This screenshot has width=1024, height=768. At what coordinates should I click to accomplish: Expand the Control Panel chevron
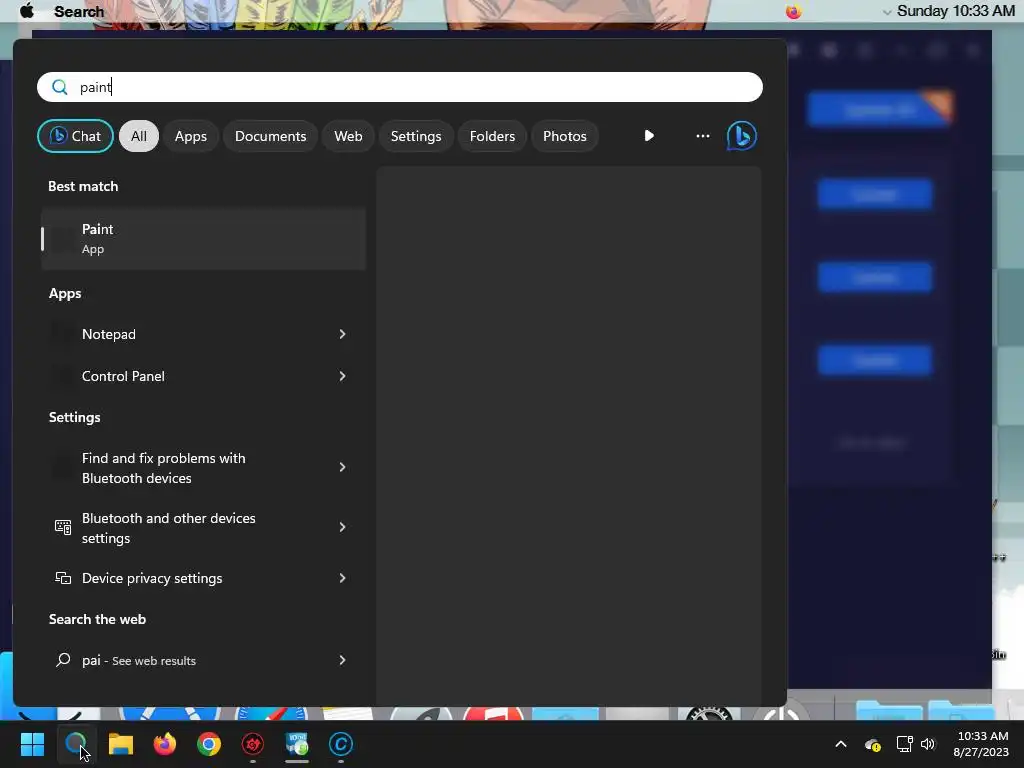tap(342, 376)
